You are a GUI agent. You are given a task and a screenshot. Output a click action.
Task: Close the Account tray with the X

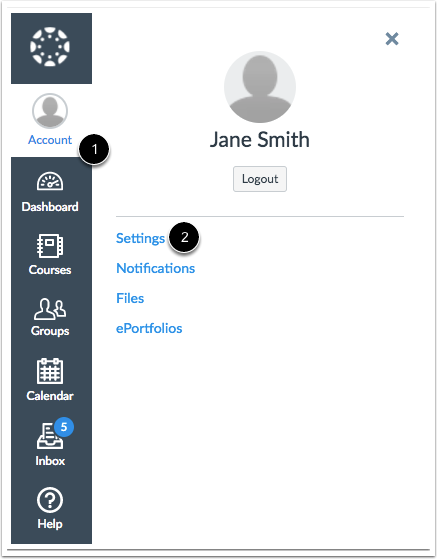point(392,39)
